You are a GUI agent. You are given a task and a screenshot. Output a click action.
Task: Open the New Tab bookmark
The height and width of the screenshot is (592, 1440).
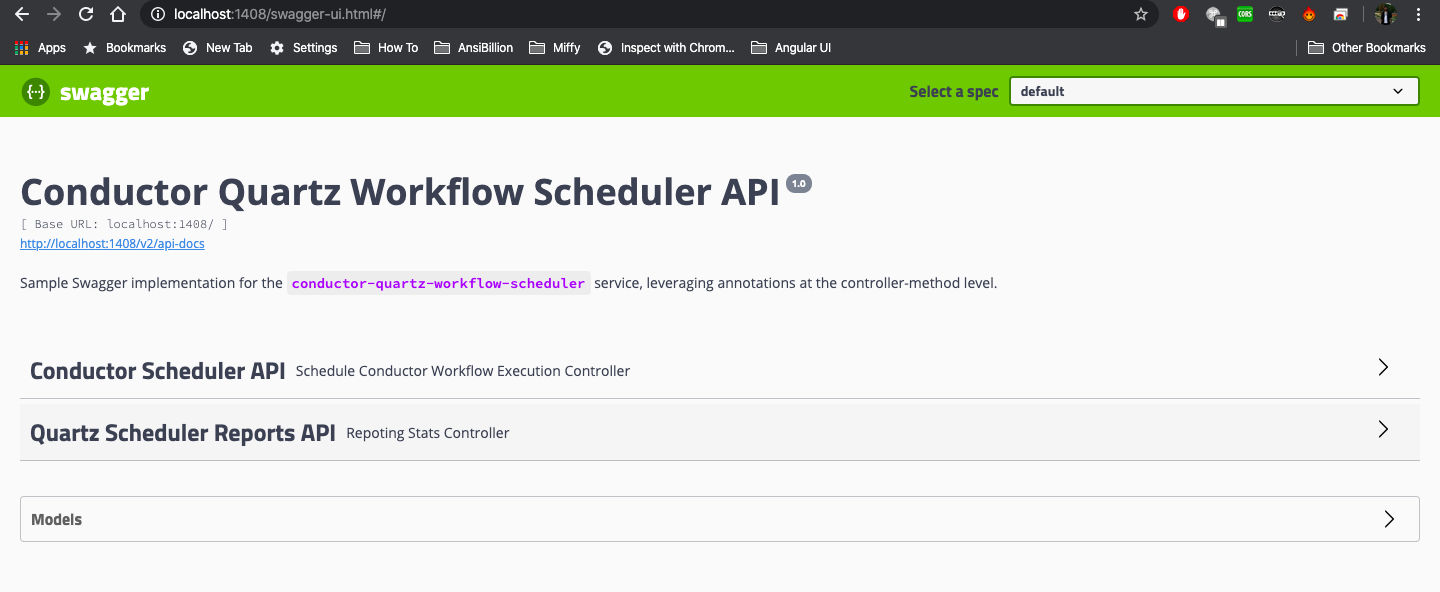(x=218, y=47)
